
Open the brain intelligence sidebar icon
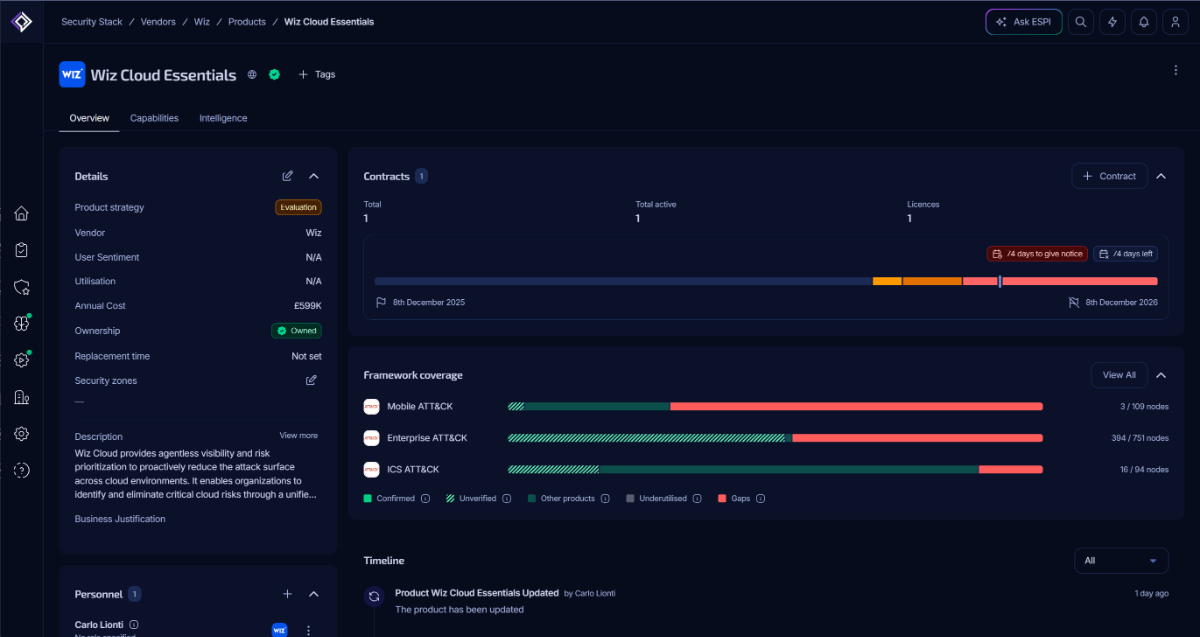click(x=21, y=323)
